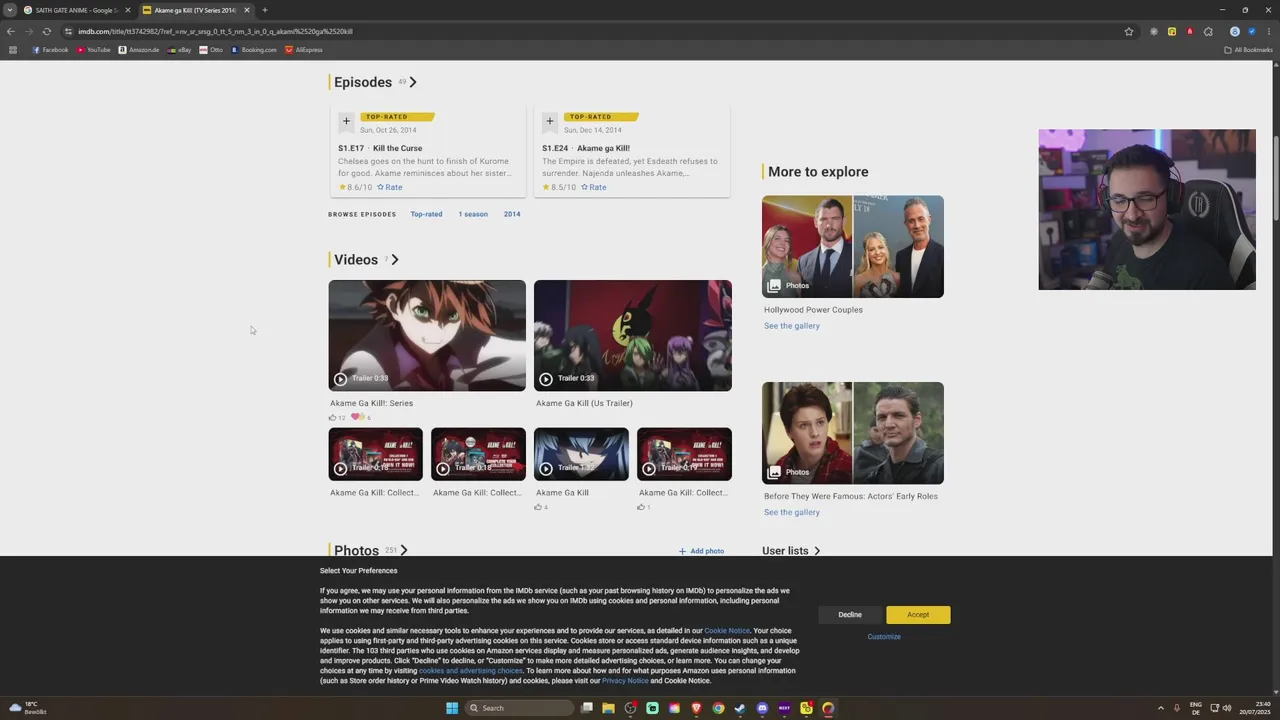The image size is (1280, 720).
Task: Customize cookie choices
Action: [x=884, y=637]
